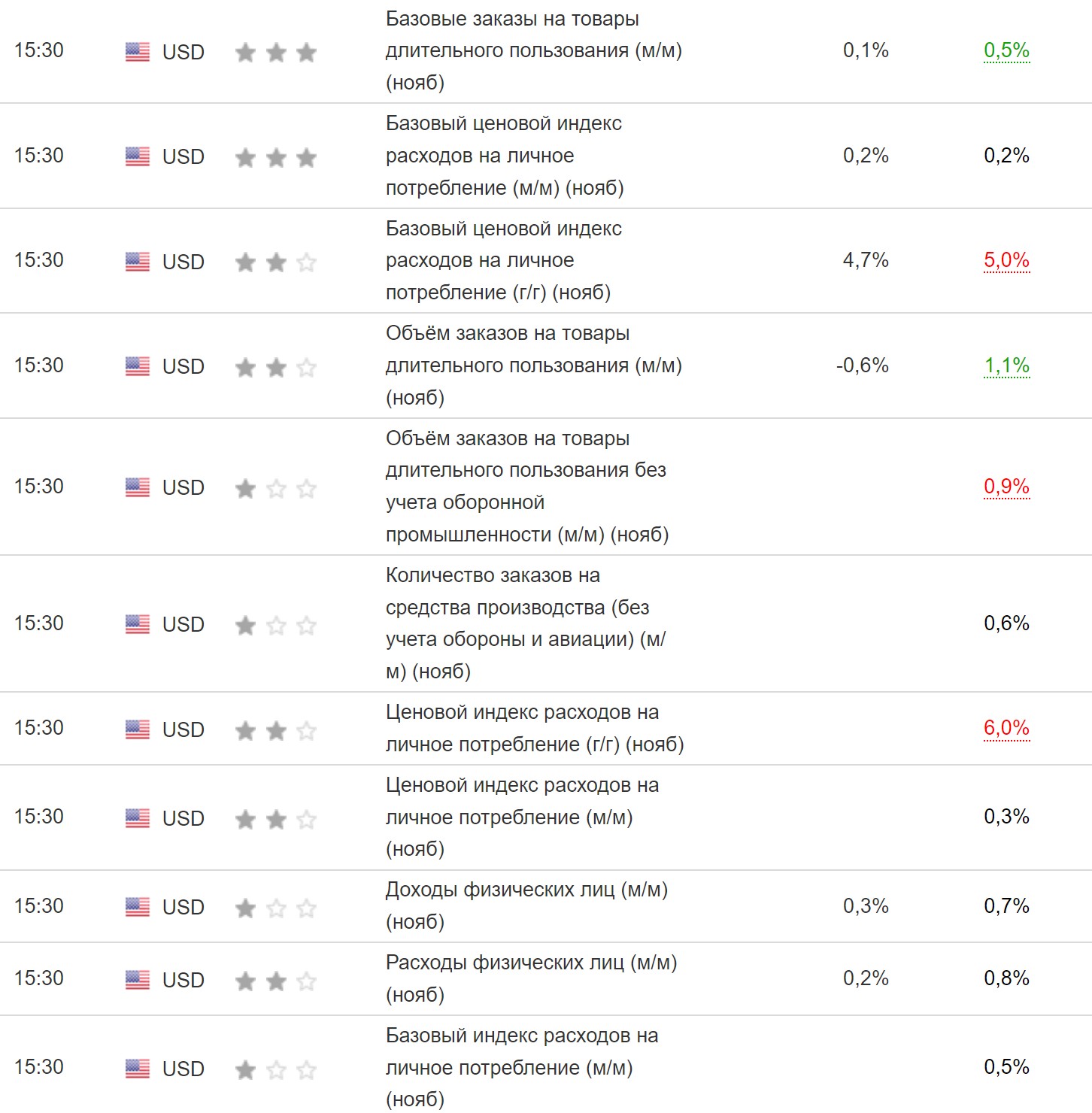Click the three-star rating for Базовые заказы на товары
1092x1113 pixels.
pos(275,53)
